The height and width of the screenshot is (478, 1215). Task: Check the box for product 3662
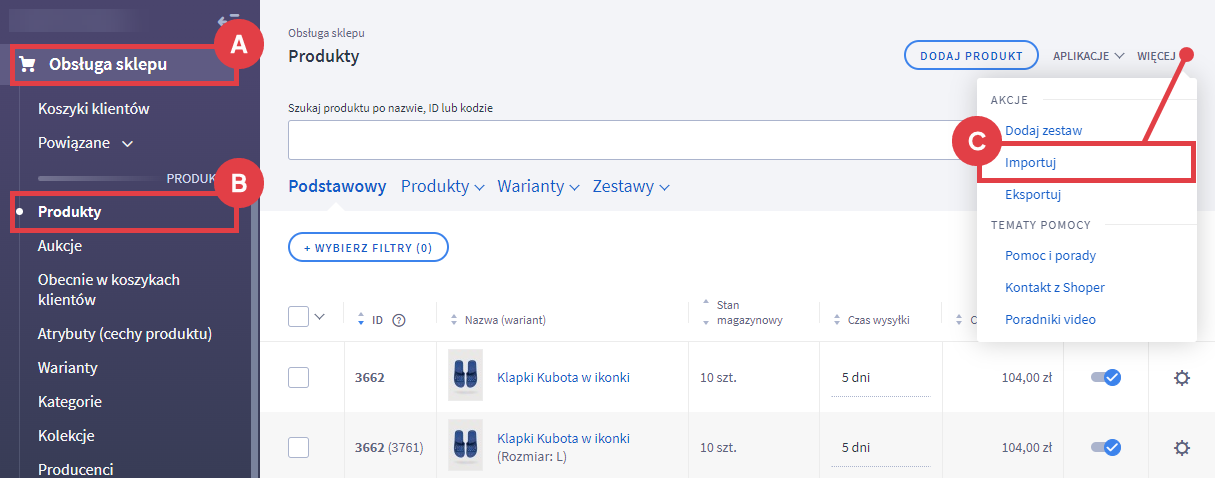pos(298,378)
